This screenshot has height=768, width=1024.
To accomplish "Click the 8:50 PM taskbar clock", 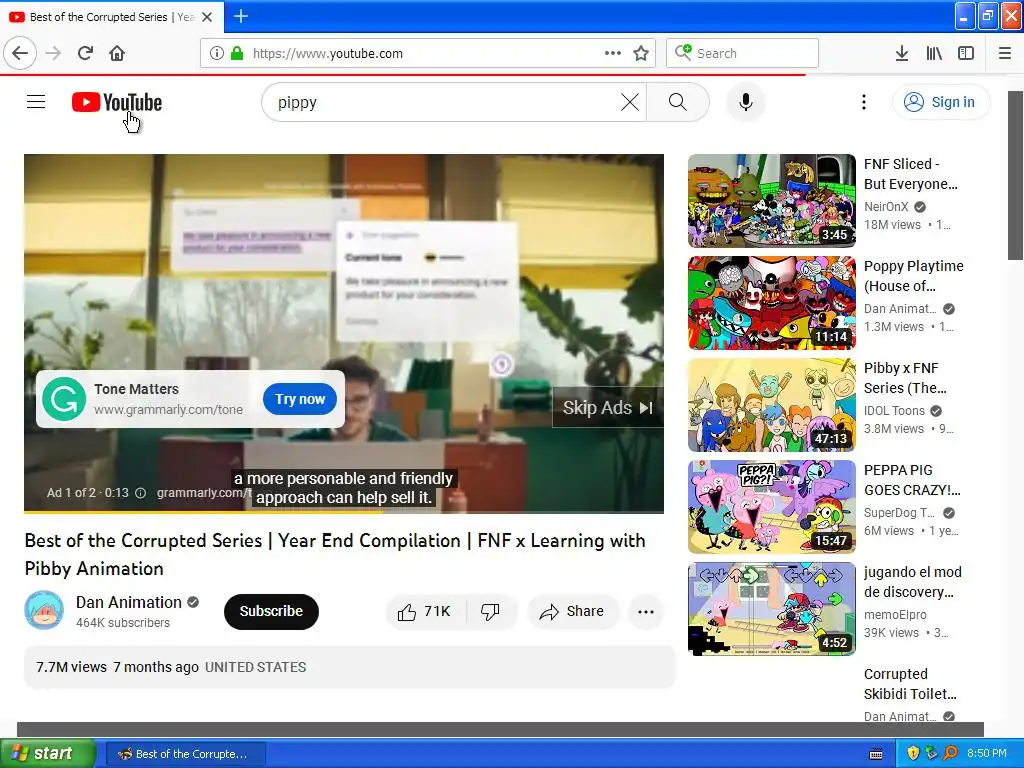I will [x=987, y=754].
